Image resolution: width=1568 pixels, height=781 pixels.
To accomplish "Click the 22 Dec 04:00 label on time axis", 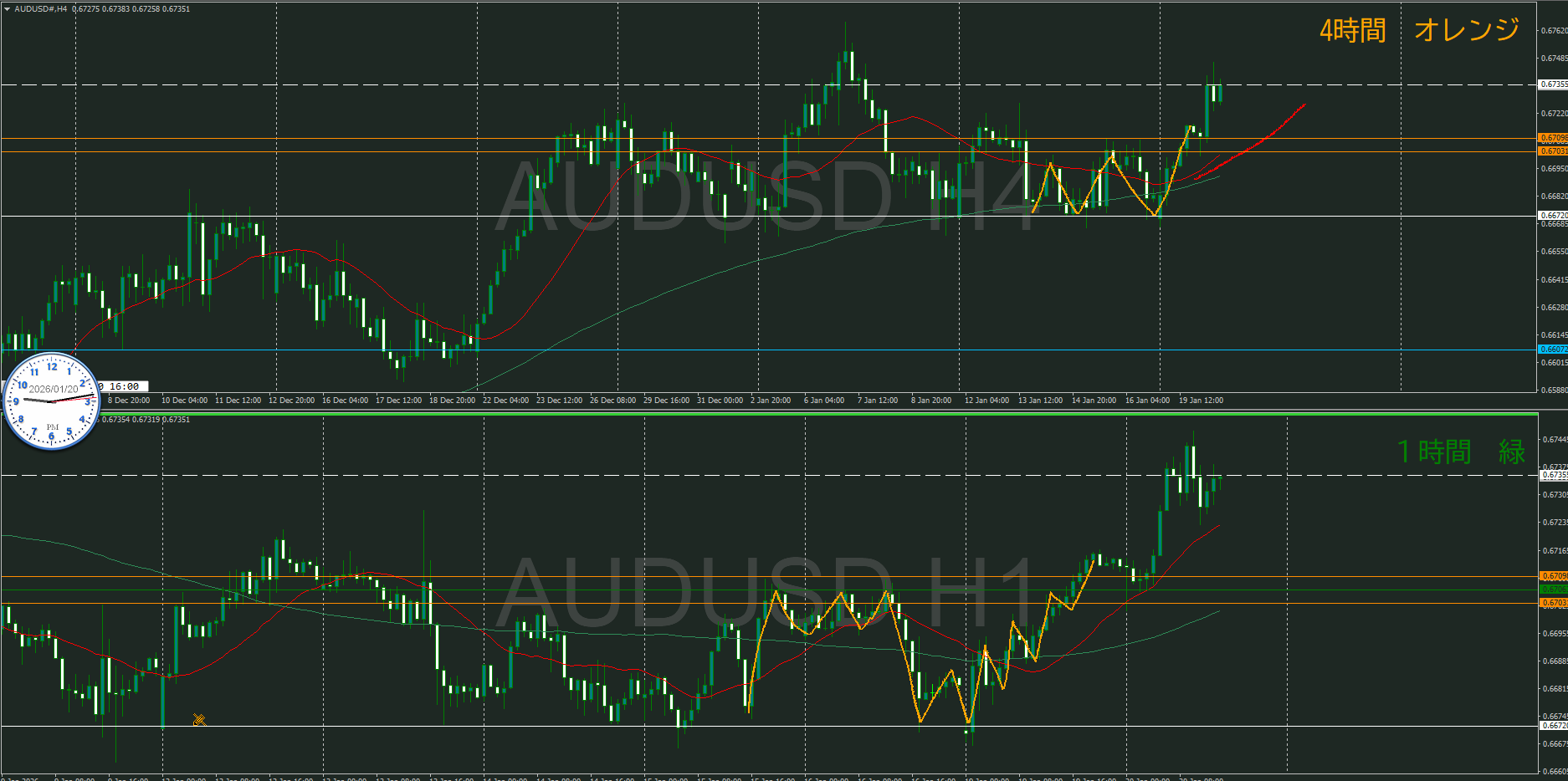I will [x=505, y=401].
